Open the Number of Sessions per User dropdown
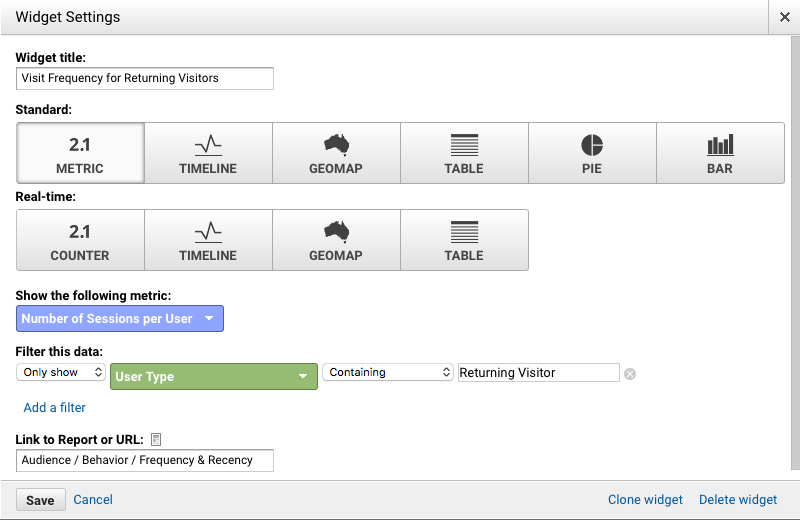This screenshot has height=520, width=800. tap(120, 318)
